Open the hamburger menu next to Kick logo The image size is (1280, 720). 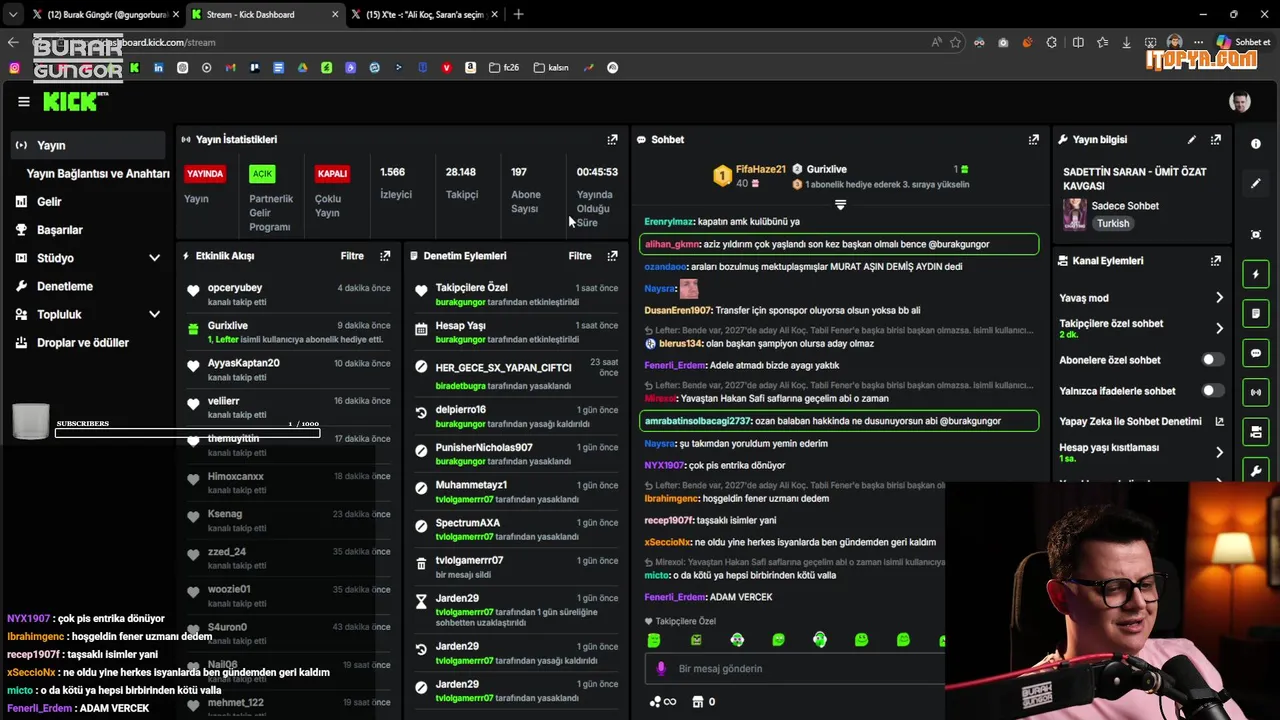pos(23,101)
